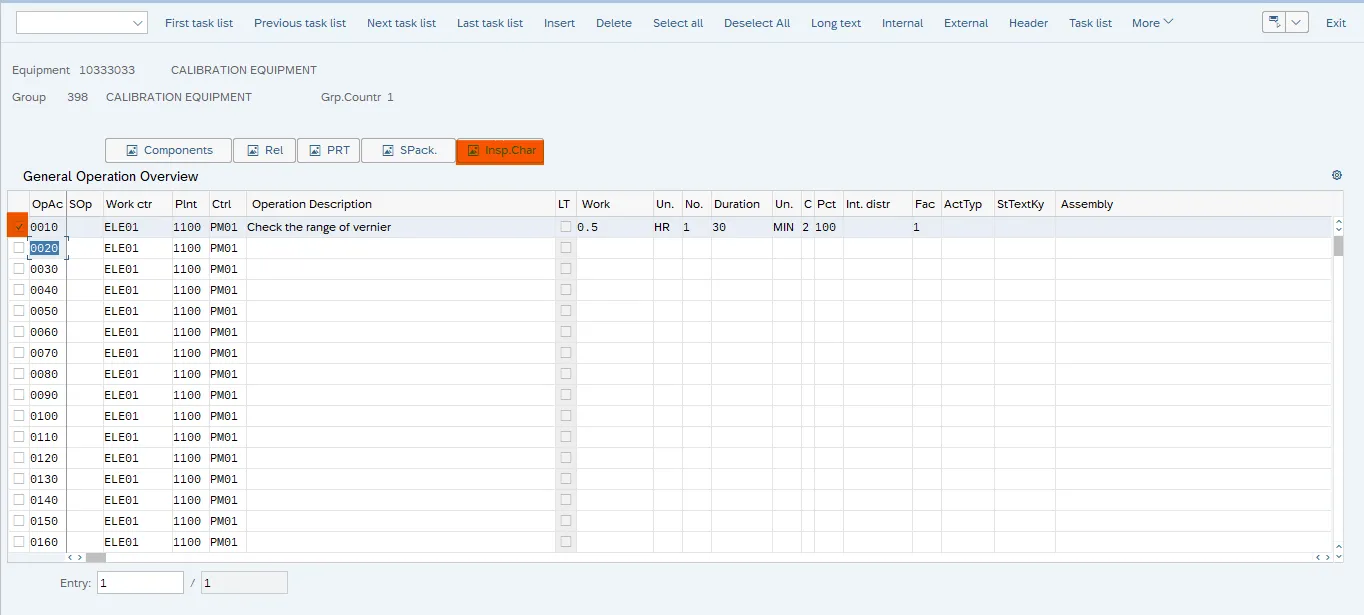1364x615 pixels.
Task: Tick the row selector for operation 0030
Action: (x=18, y=269)
